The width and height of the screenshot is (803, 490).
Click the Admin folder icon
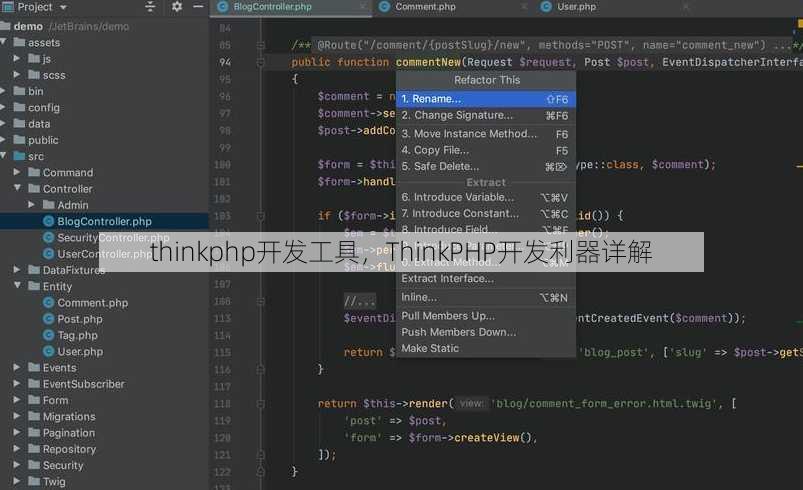49,205
